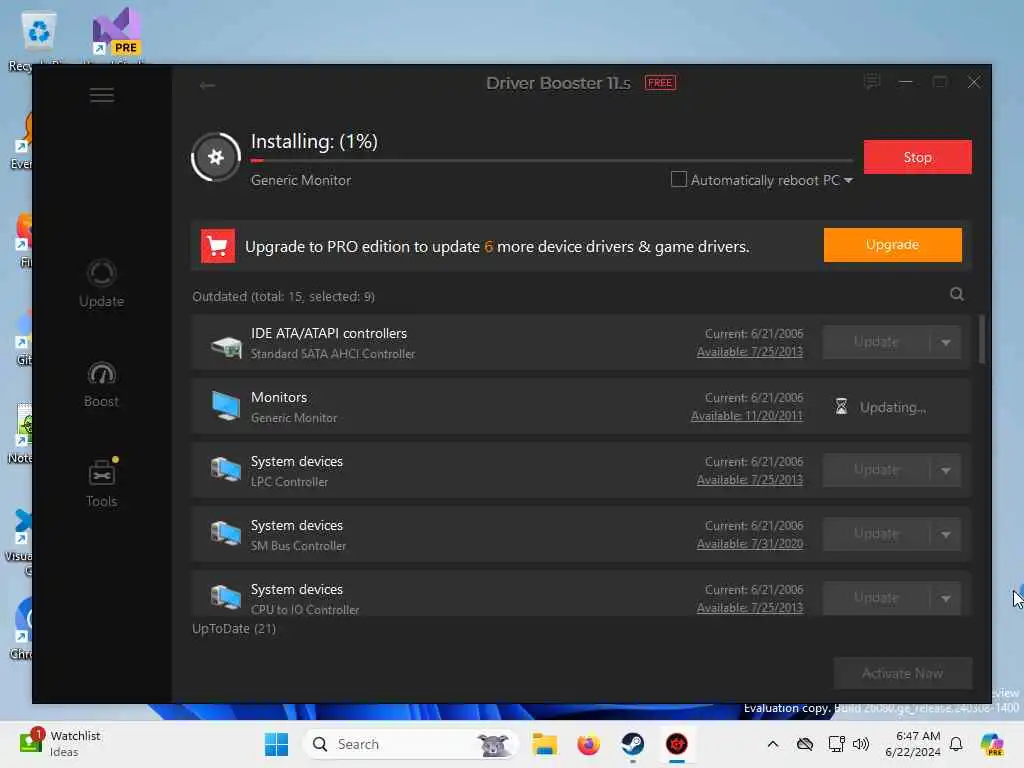Click the LPC Controller device icon
Screen dimensions: 1024x768
click(226, 470)
